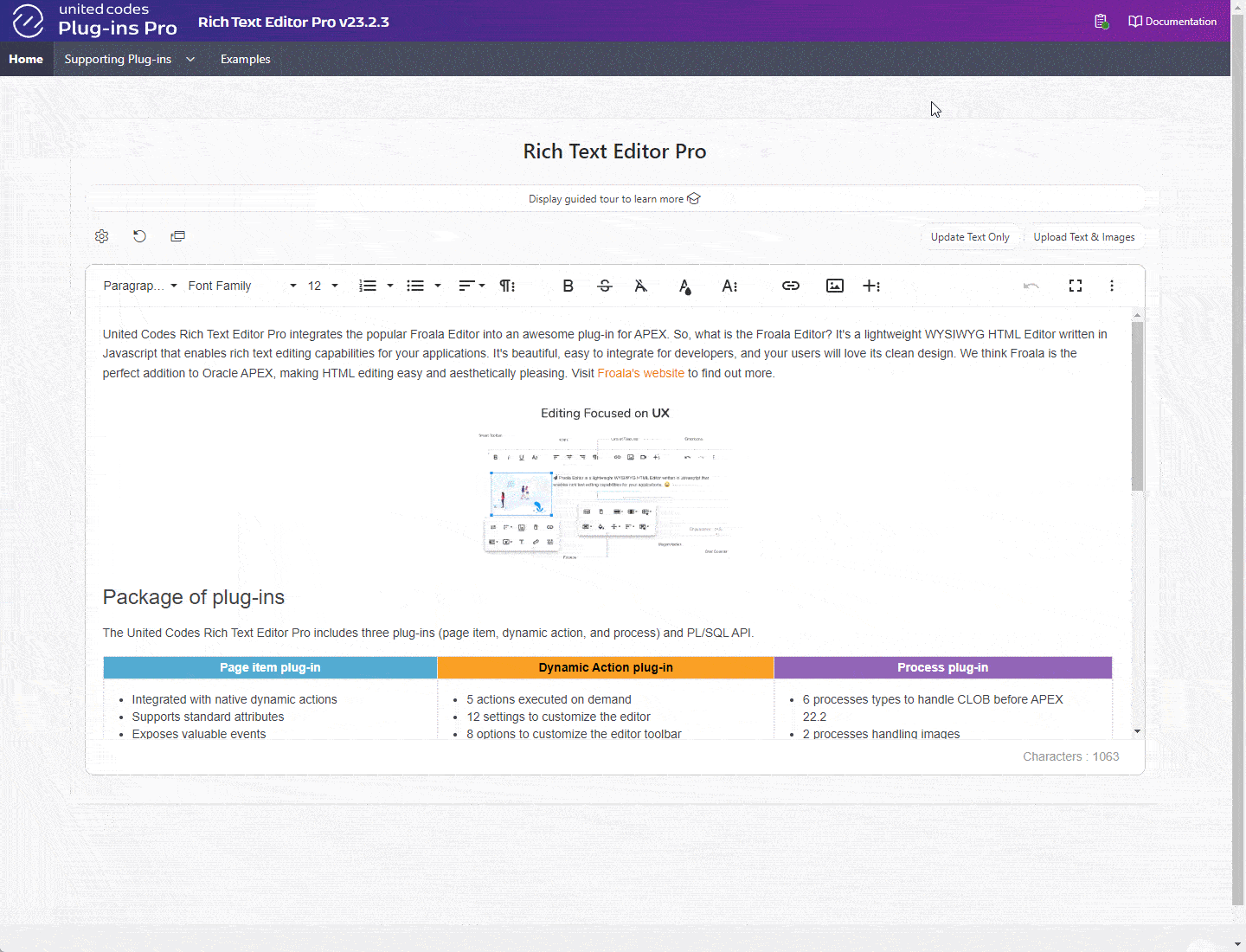Open Supporting Plug-ins menu
This screenshot has width=1246, height=952.
coord(118,59)
